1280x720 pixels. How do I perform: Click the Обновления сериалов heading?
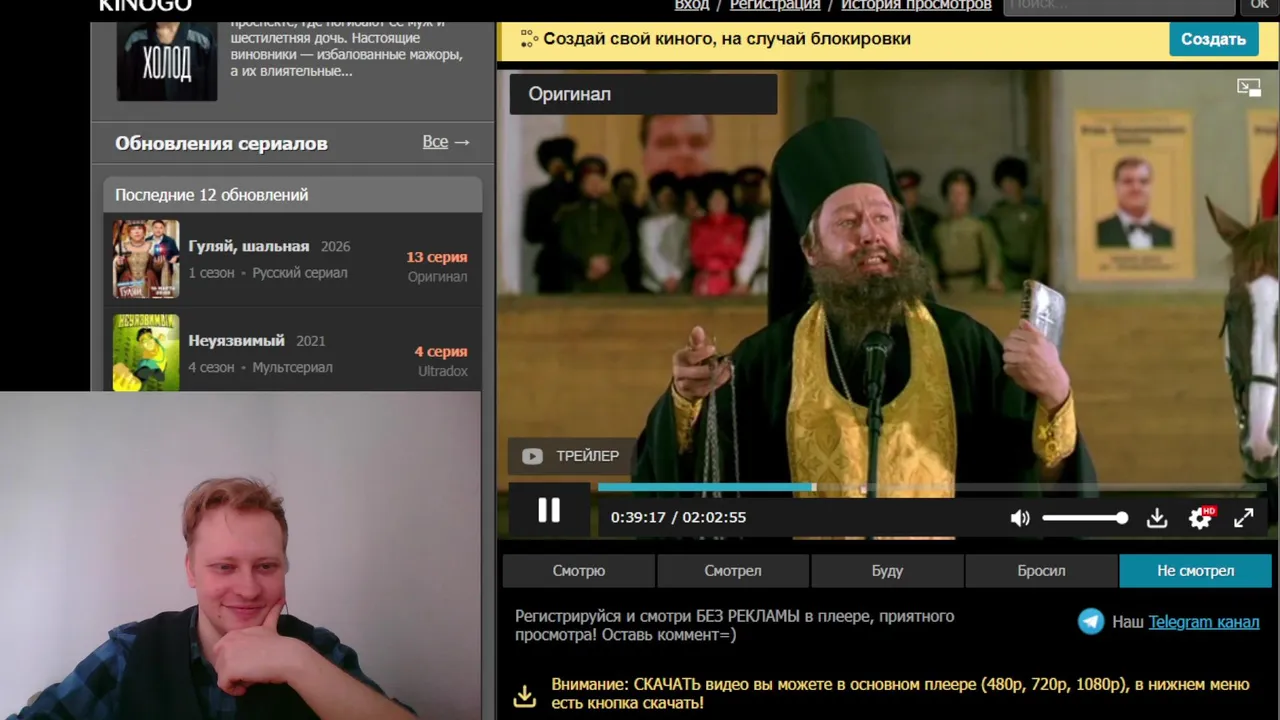tap(221, 143)
